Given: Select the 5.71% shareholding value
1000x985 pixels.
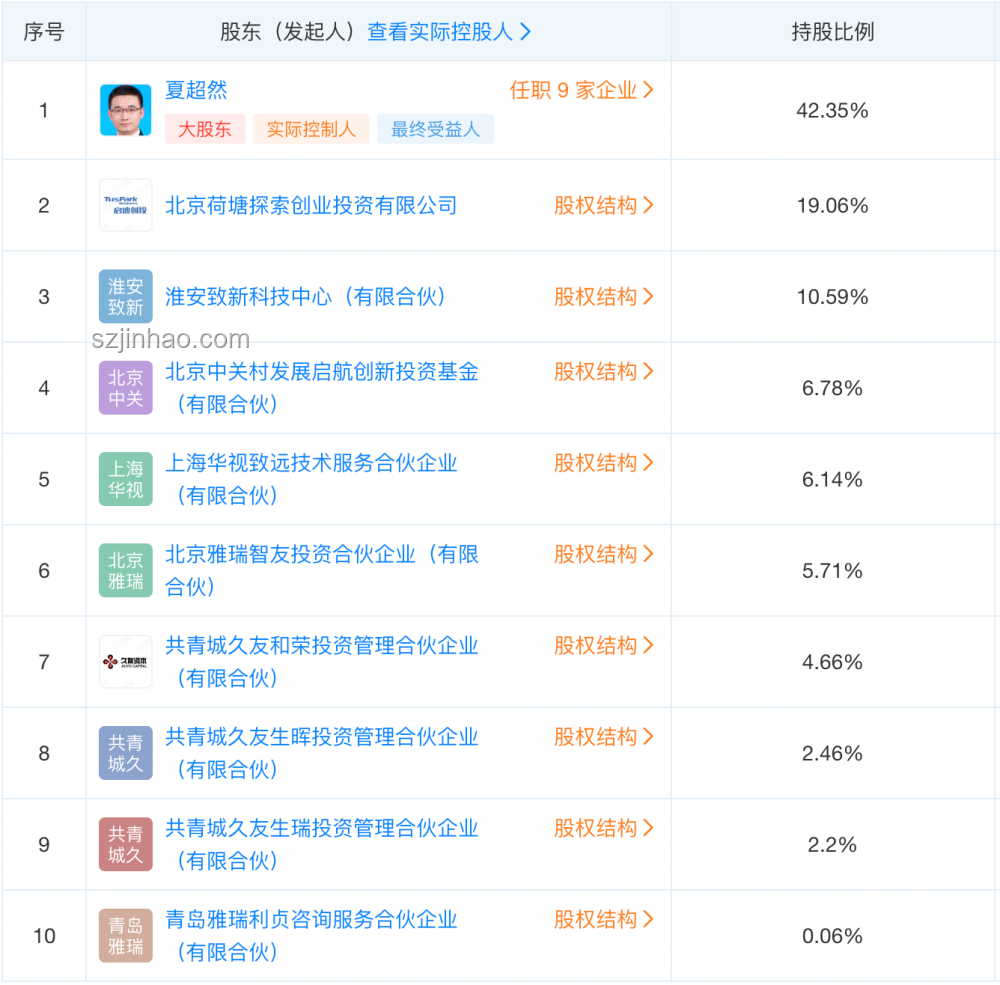Looking at the screenshot, I should tap(832, 570).
